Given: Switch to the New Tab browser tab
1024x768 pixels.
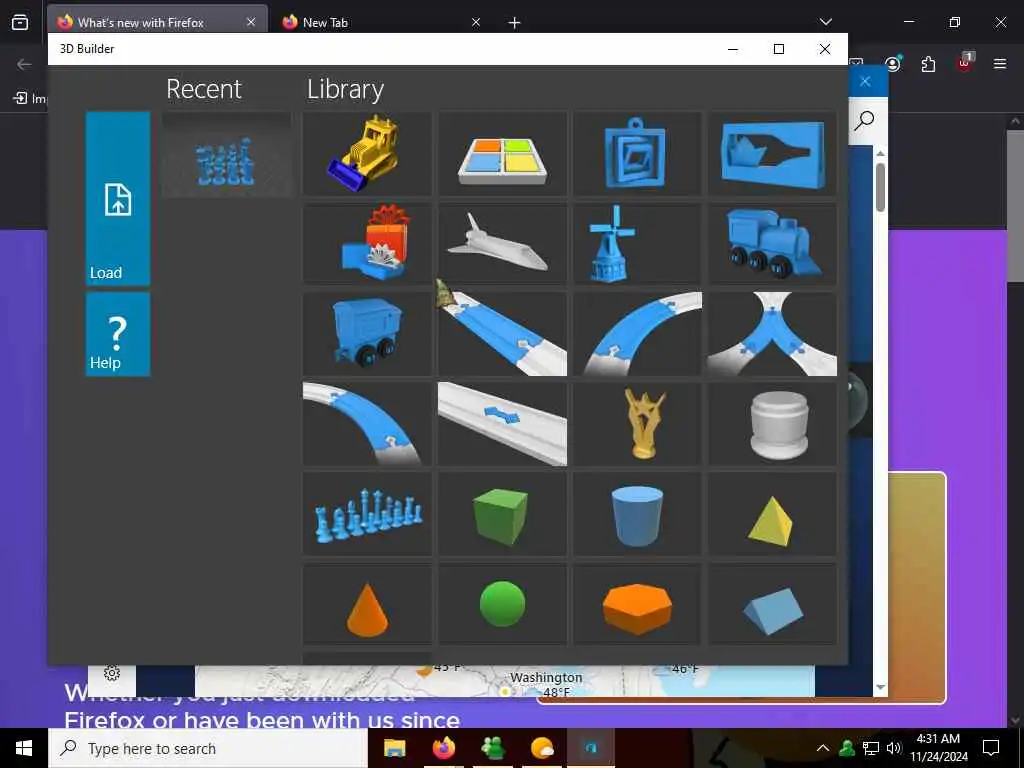Looking at the screenshot, I should (325, 22).
